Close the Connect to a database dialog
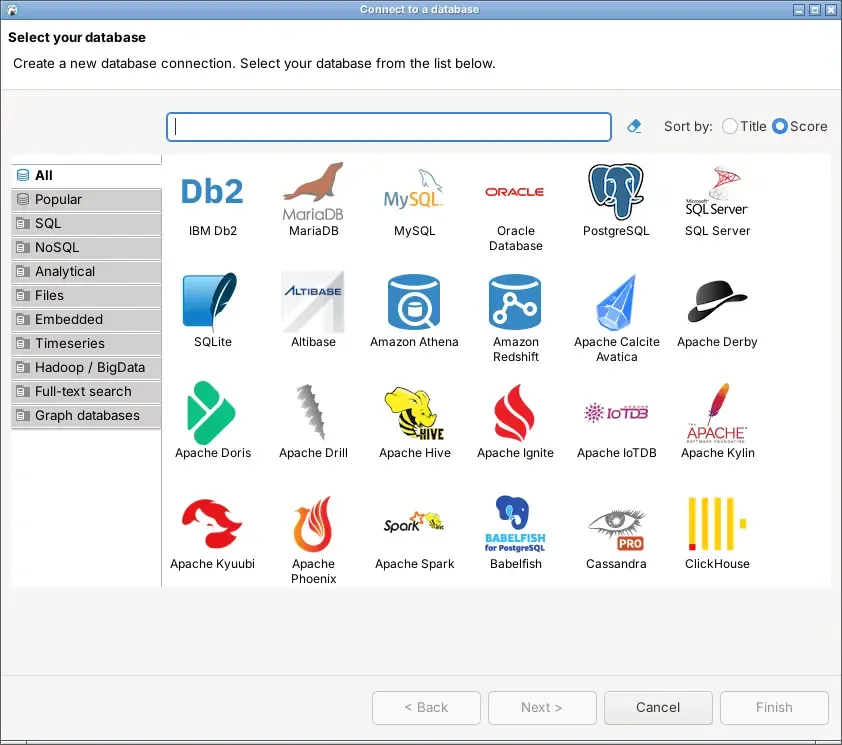The width and height of the screenshot is (842, 745). 830,10
